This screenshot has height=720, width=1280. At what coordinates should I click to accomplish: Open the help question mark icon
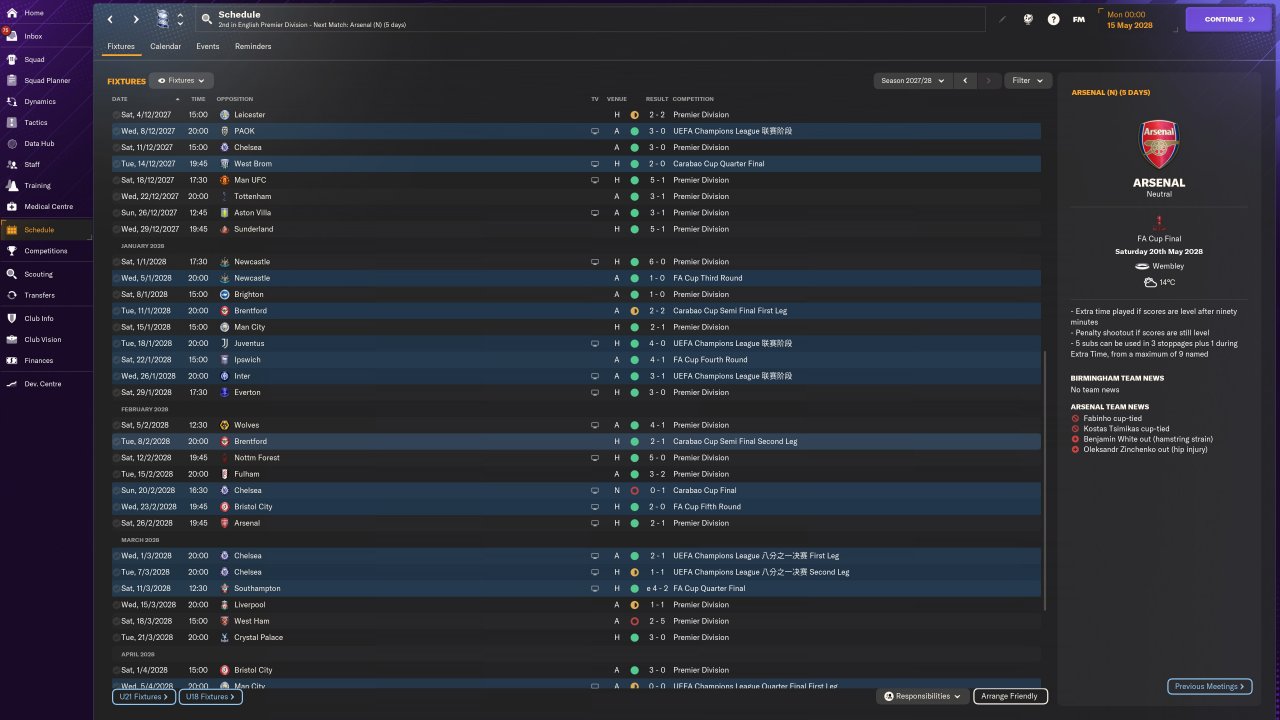tap(1053, 19)
